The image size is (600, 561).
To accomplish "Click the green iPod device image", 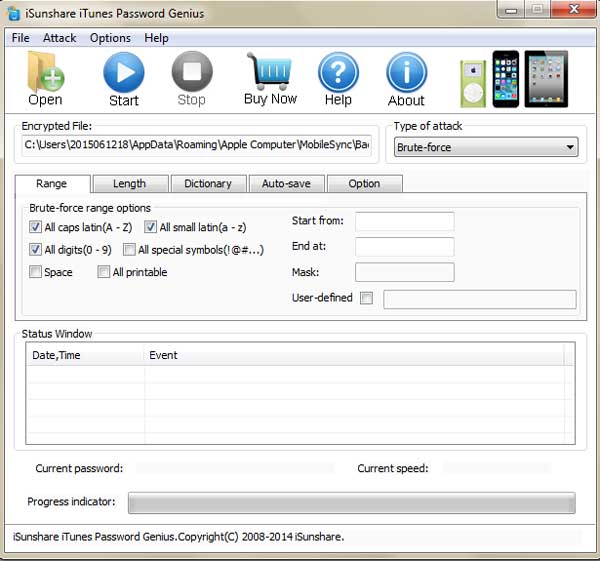I will (472, 82).
